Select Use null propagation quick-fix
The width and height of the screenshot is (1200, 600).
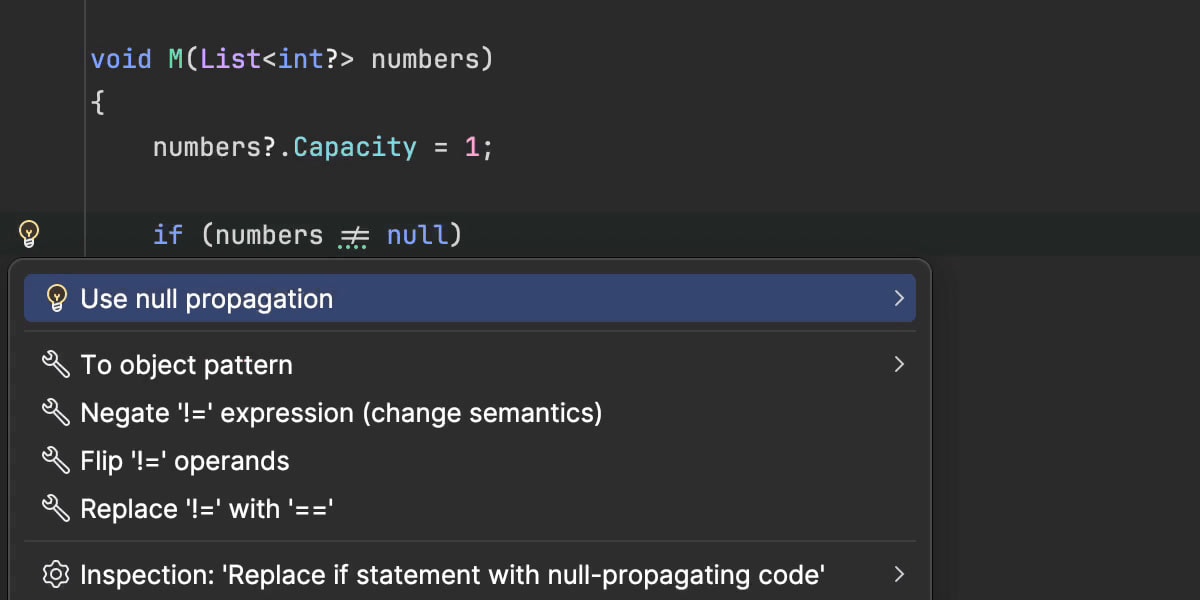[x=207, y=298]
